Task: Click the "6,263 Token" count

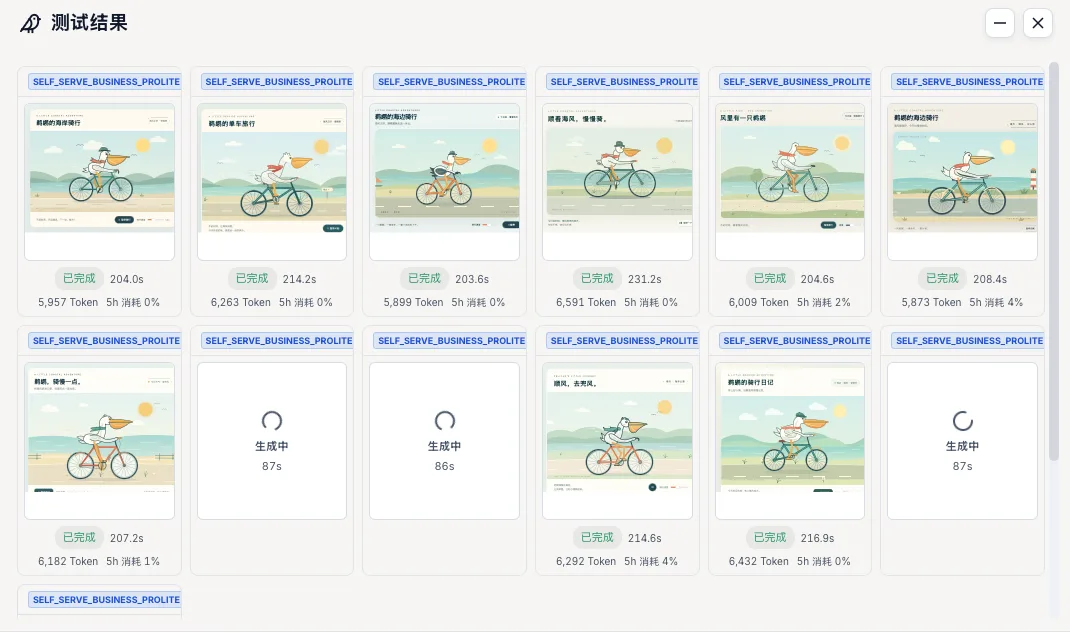Action: coord(241,302)
